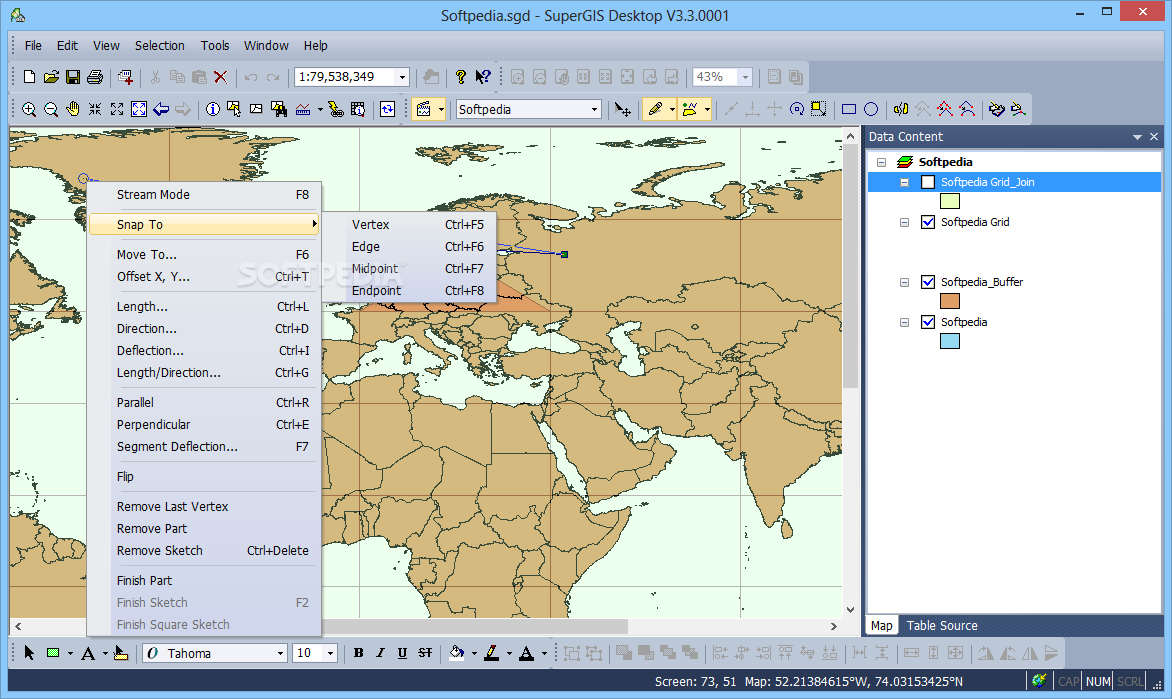Open the 43% zoom percentage dropdown
The height and width of the screenshot is (699, 1172).
click(x=744, y=77)
